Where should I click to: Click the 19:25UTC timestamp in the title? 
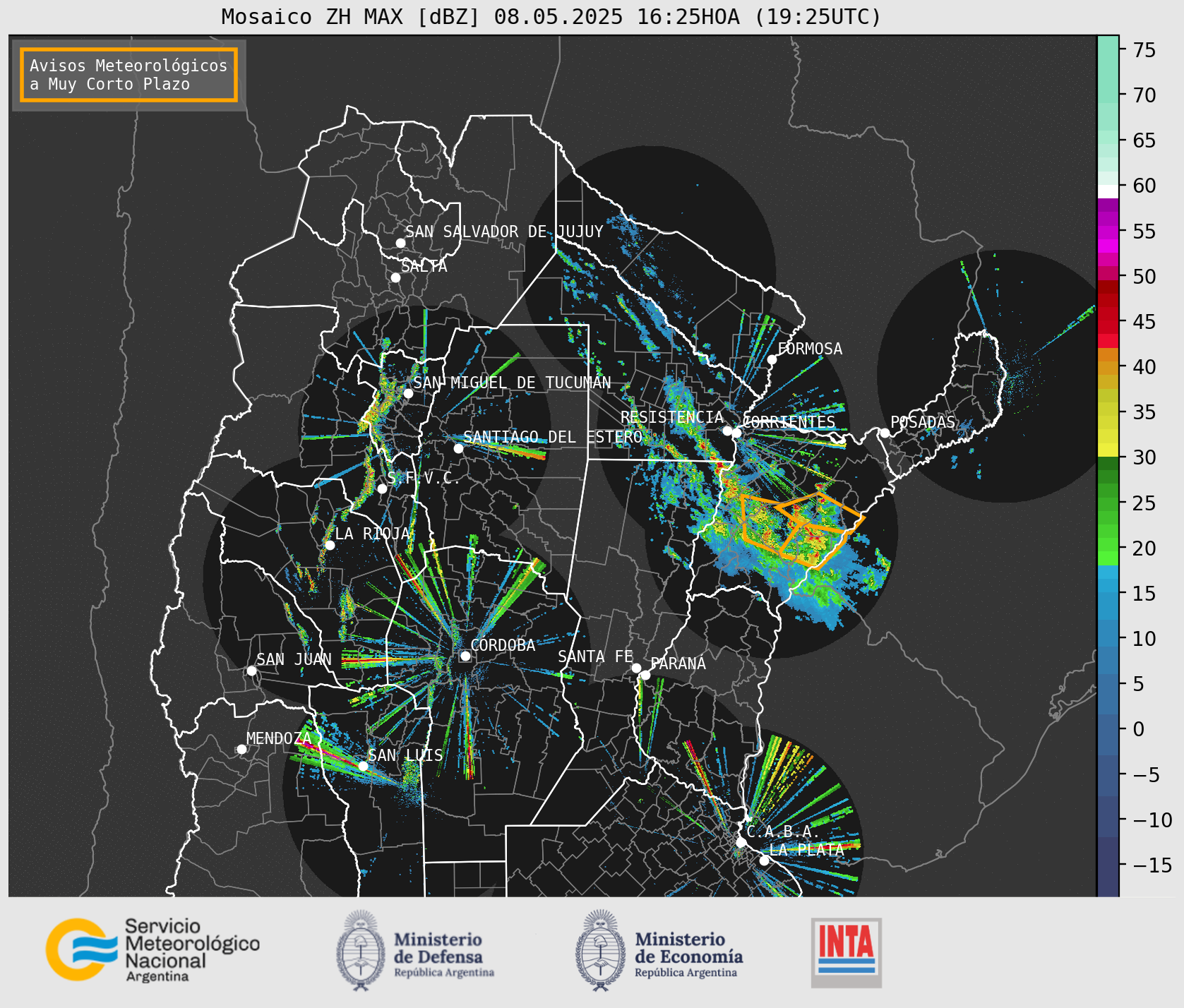point(818,16)
